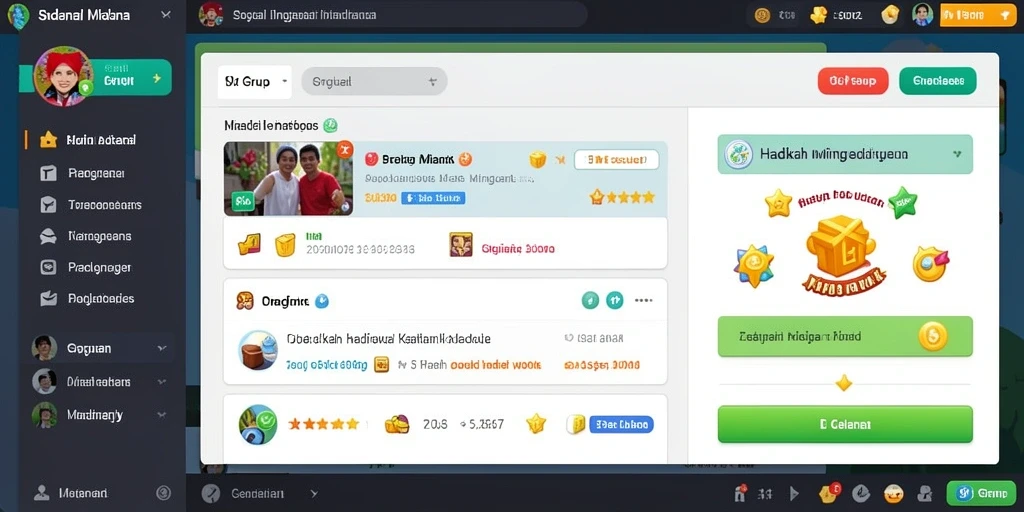This screenshot has width=1024, height=512.
Task: Click the red button in panel header
Action: (x=853, y=81)
